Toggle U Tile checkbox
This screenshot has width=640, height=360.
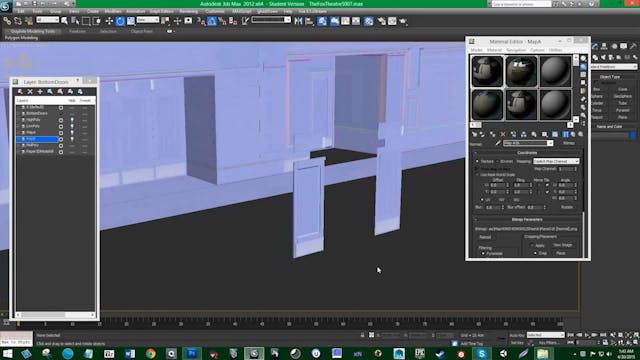pyautogui.click(x=547, y=185)
